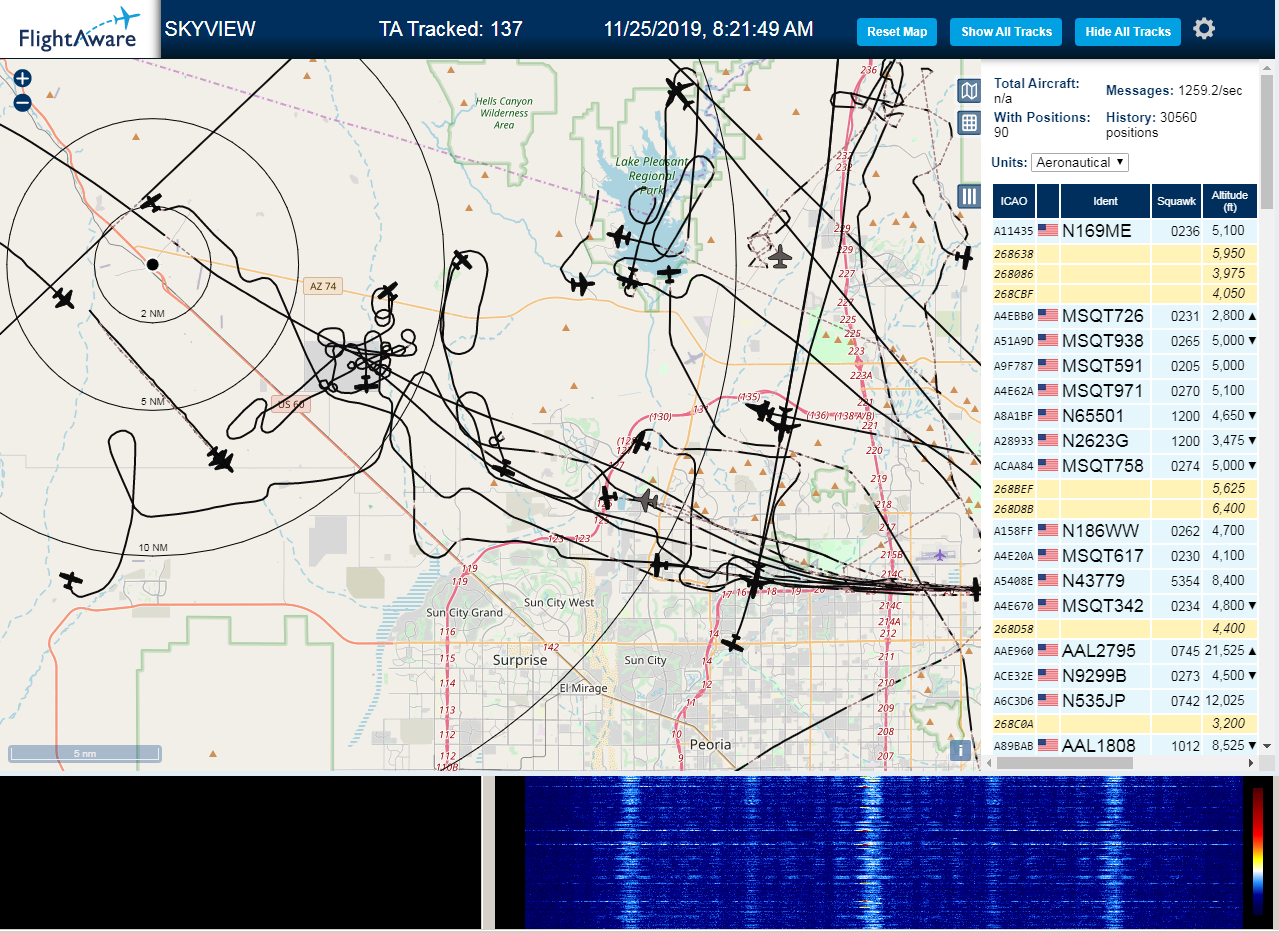Open the Units dropdown set to Aeronautical
Image resolution: width=1279 pixels, height=933 pixels.
point(1080,162)
